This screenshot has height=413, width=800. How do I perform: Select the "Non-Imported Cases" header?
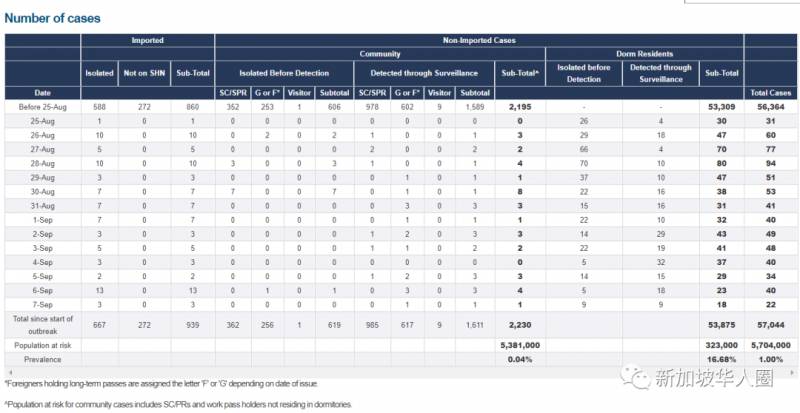coord(478,40)
